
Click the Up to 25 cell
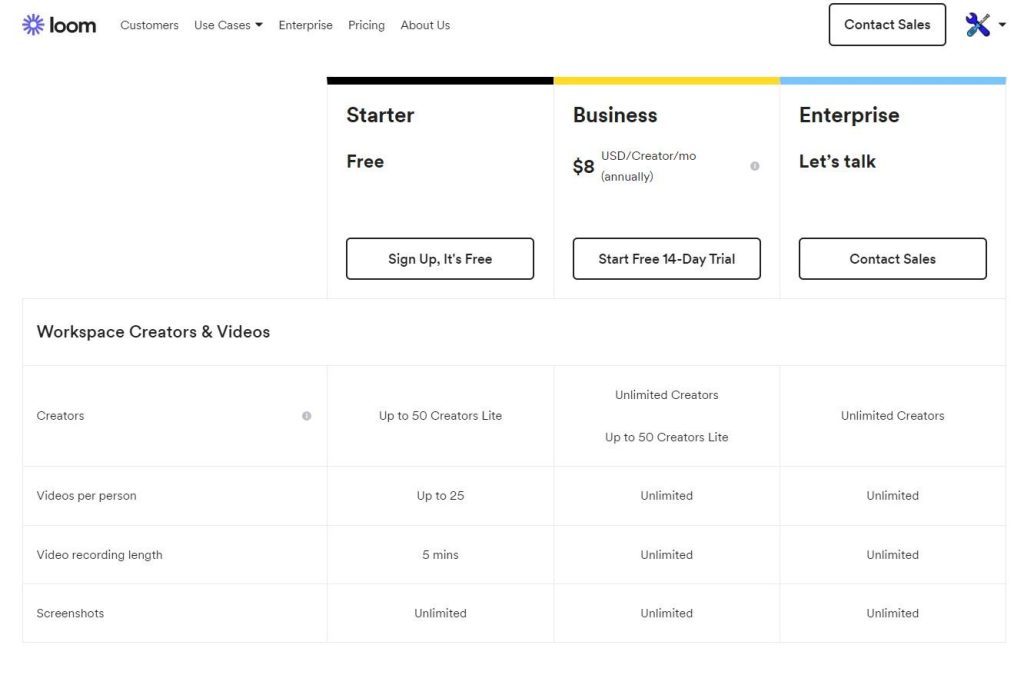[x=440, y=496]
